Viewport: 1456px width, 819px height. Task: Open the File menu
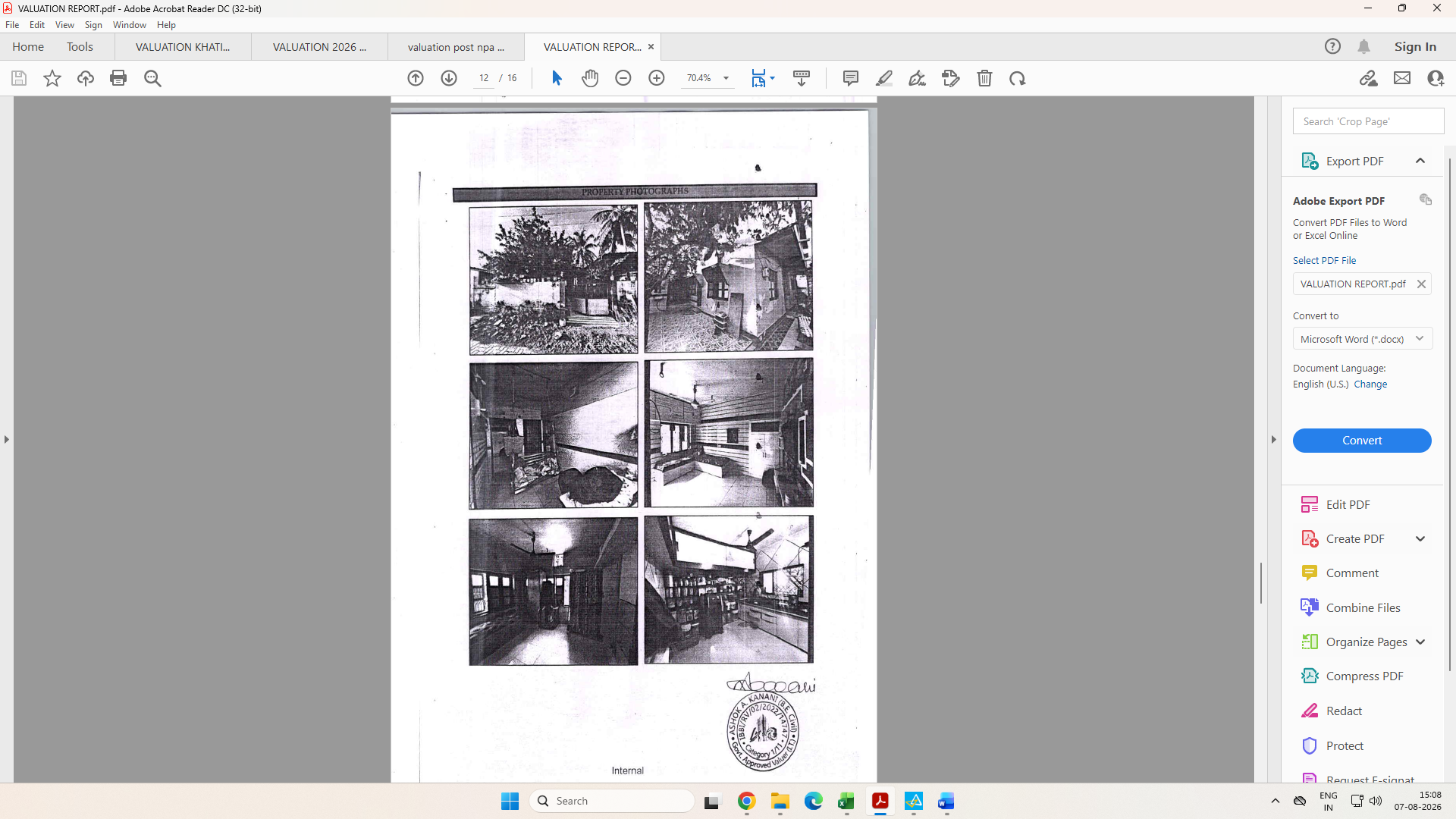pos(12,25)
